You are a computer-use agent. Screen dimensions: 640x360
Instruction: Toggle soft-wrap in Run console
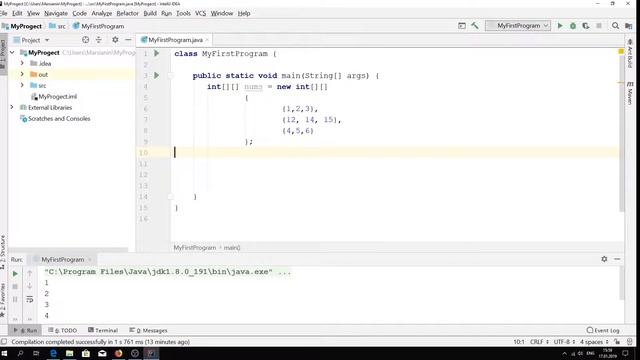29,300
